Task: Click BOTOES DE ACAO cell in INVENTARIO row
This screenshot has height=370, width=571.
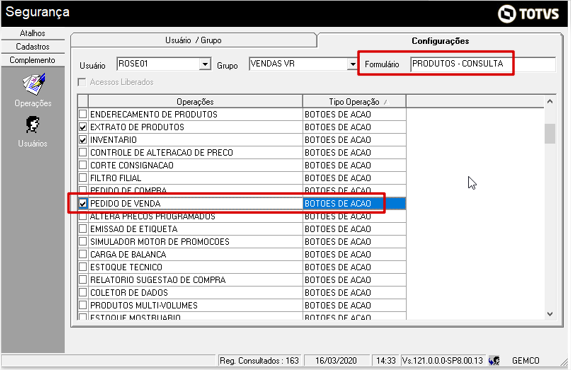Action: click(354, 140)
